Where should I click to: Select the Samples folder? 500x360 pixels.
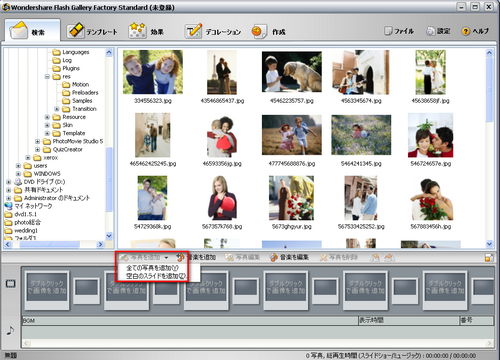[78, 101]
